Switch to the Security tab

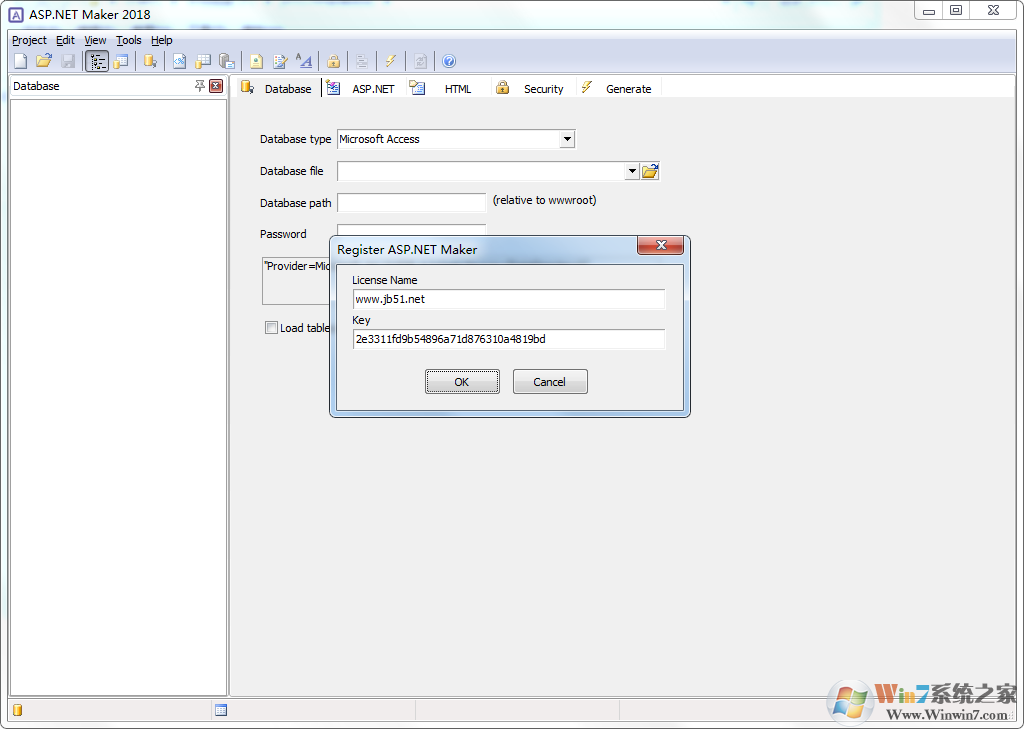[543, 88]
